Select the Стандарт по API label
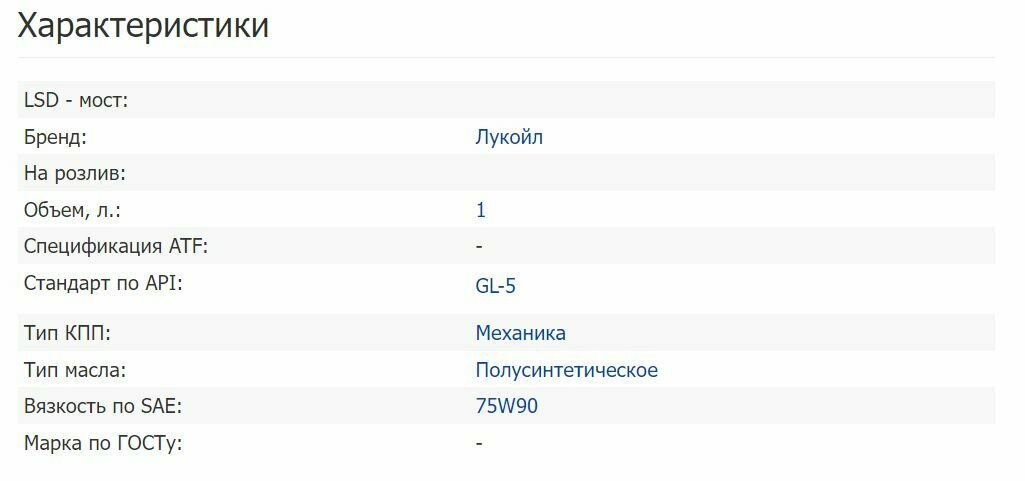1025x481 pixels. tap(103, 284)
